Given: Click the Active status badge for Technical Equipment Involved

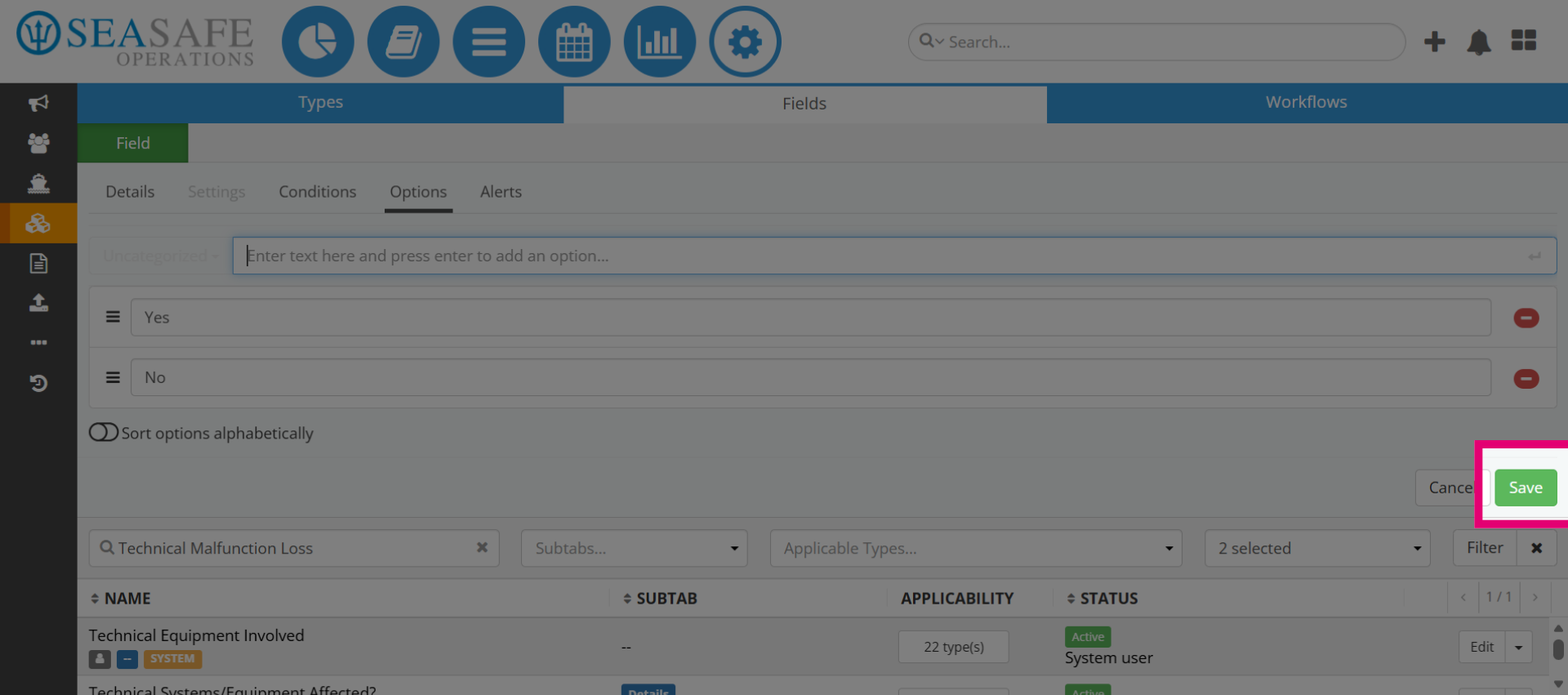Looking at the screenshot, I should point(1088,636).
